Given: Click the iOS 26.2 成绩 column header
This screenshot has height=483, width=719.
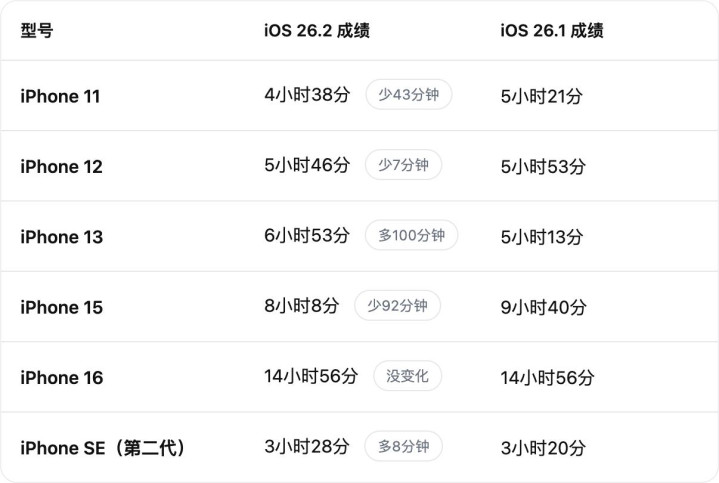Looking at the screenshot, I should tap(316, 30).
